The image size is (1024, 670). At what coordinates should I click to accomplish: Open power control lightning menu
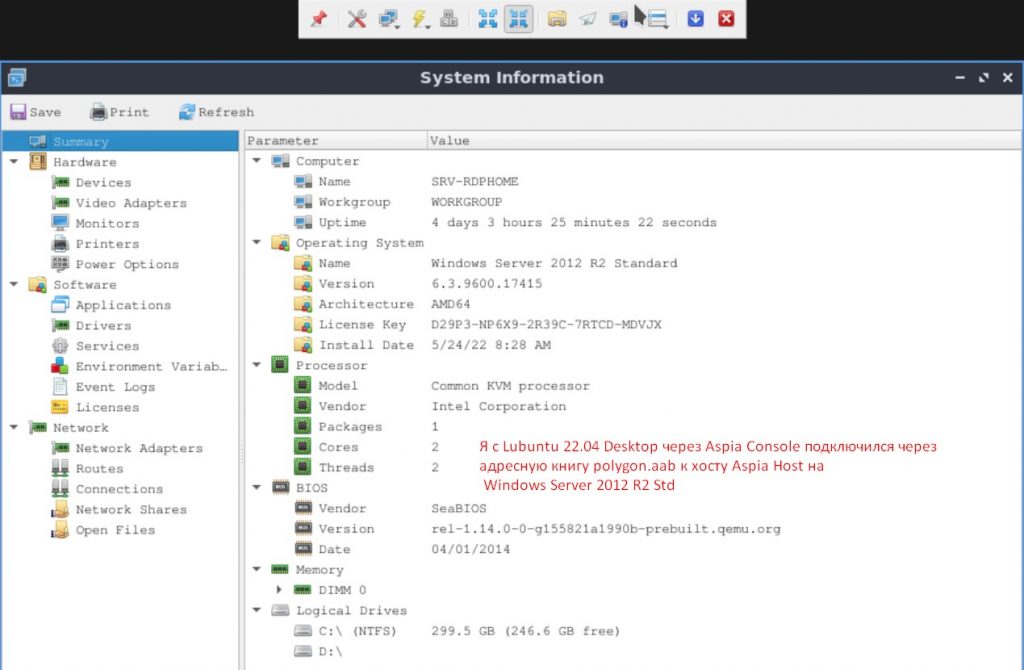420,19
